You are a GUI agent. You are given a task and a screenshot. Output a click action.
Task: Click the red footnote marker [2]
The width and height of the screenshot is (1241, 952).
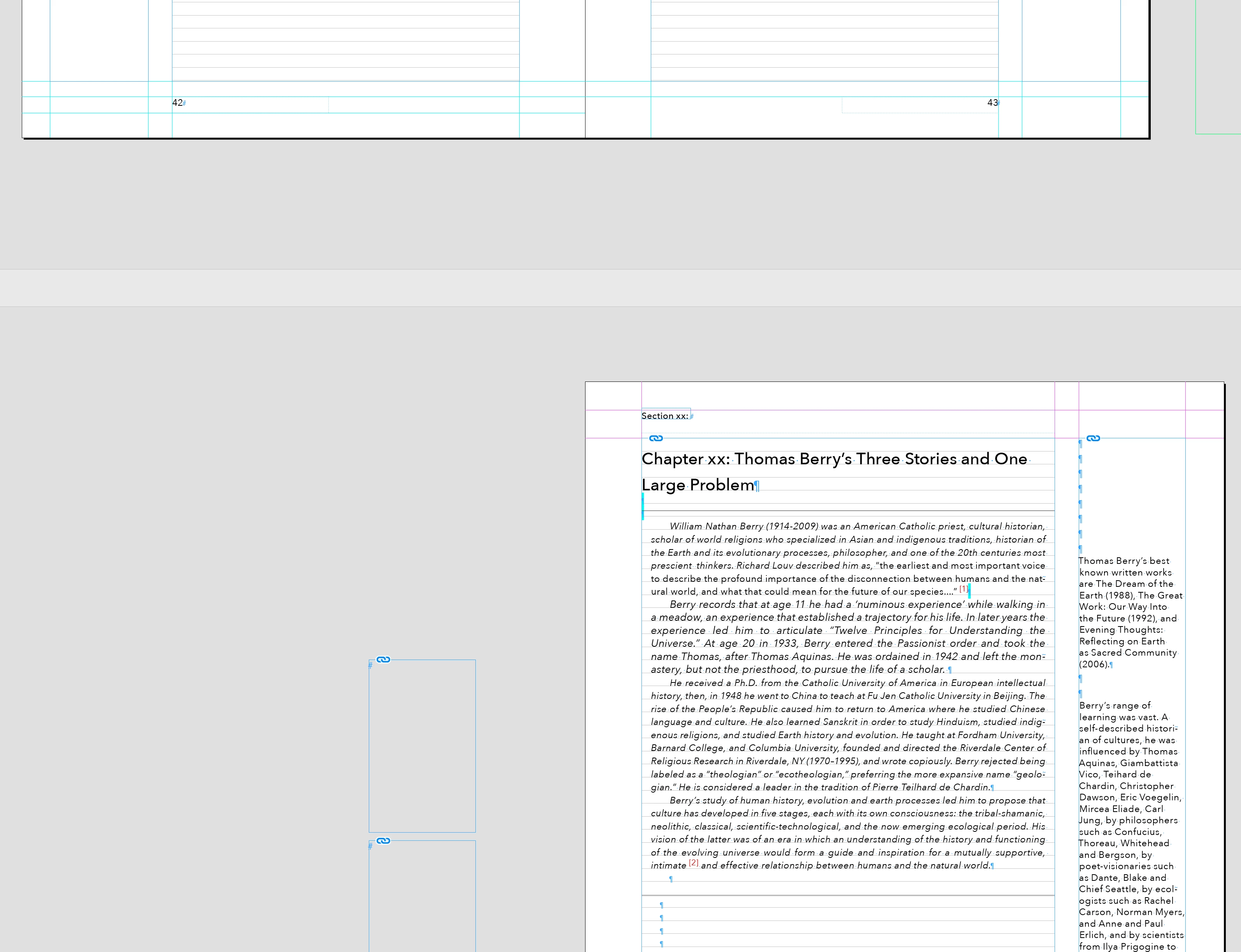tap(693, 863)
